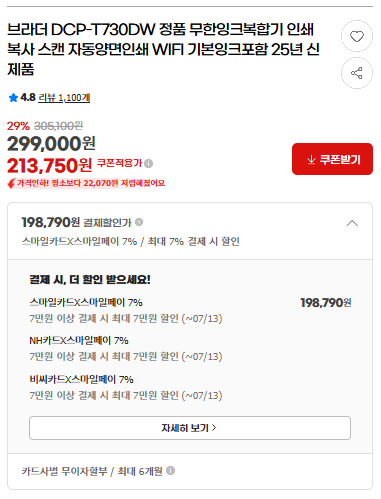The height and width of the screenshot is (499, 381).
Task: Open 리뷰 1,100개 reviews link
Action: [64, 98]
